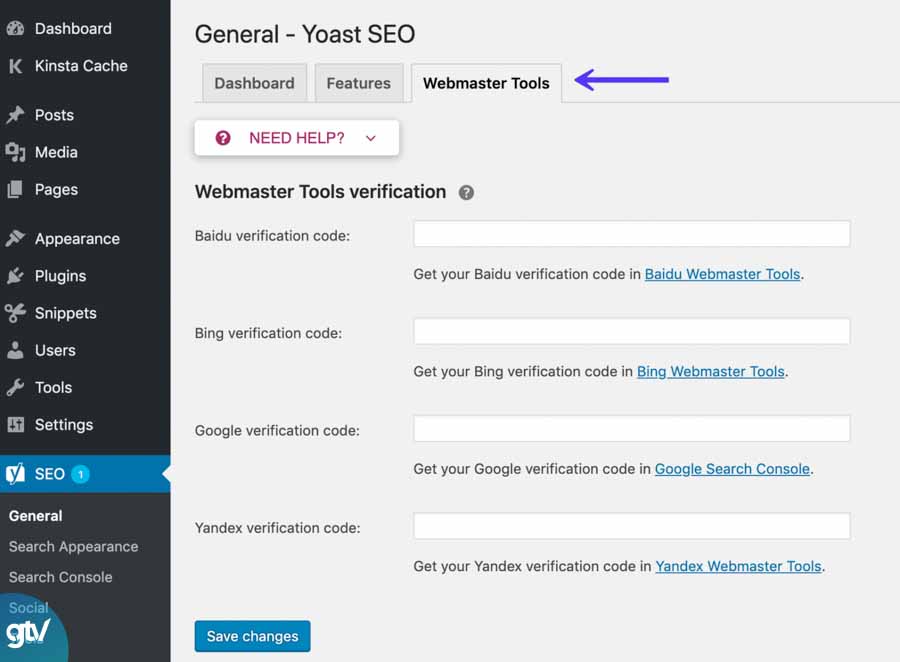Screen dimensions: 900x662
Task: Click the Pages icon in the sidebar
Action: pos(18,190)
